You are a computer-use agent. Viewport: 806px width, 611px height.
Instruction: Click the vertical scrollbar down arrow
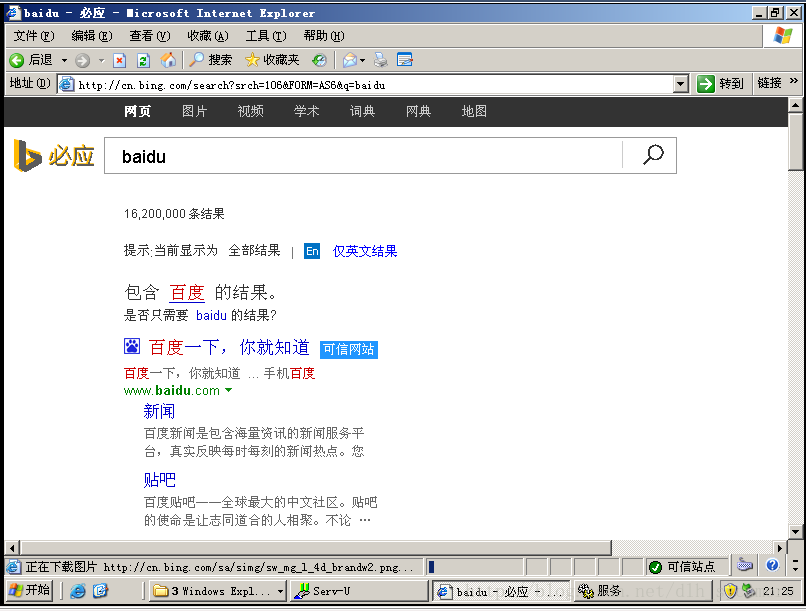[x=795, y=532]
